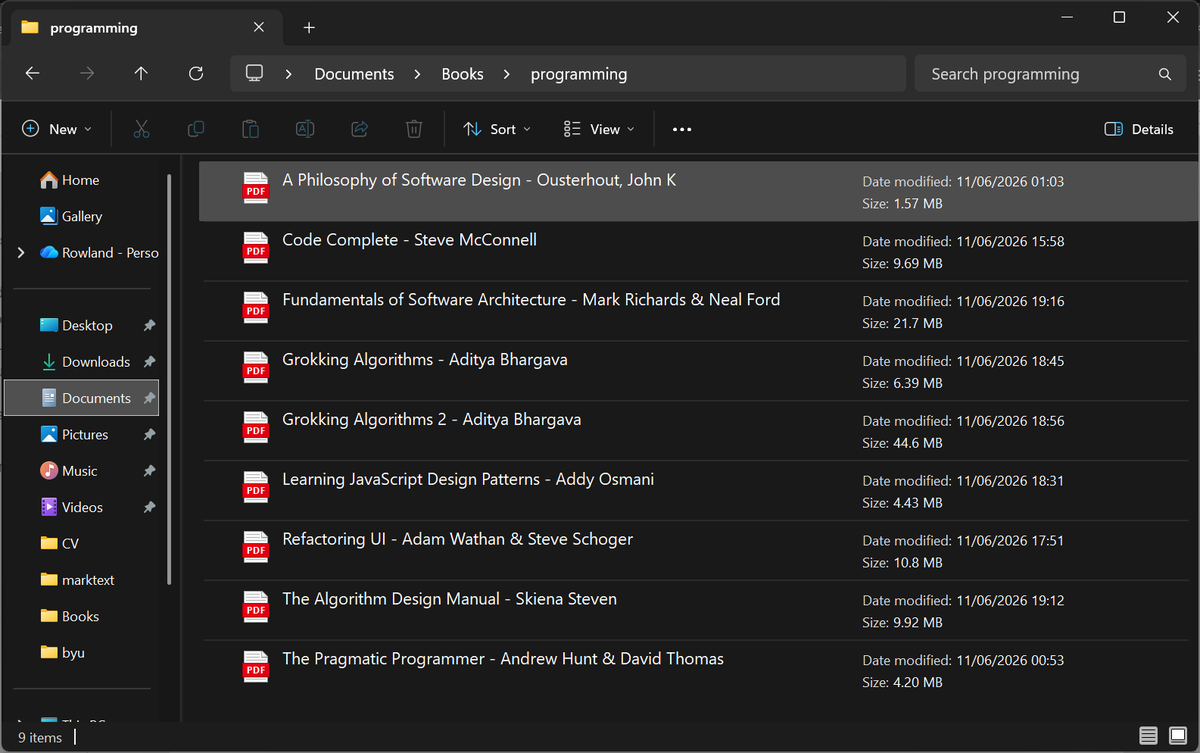Viewport: 1200px width, 753px height.
Task: Go up one folder level
Action: (x=141, y=74)
